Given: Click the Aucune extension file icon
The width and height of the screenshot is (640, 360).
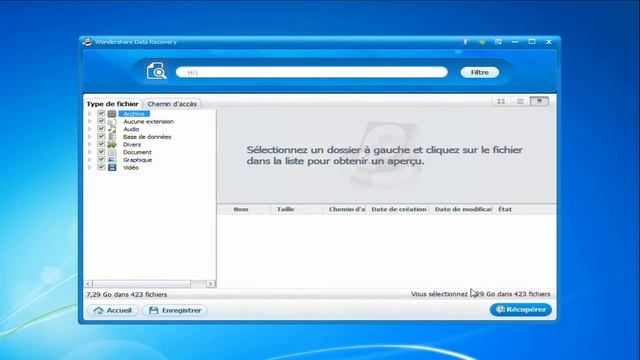Looking at the screenshot, I should (x=112, y=122).
